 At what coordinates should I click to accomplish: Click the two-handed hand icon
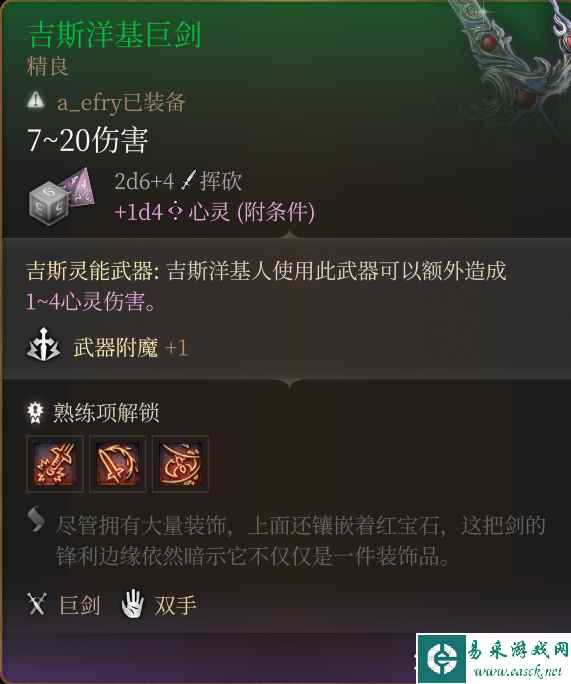(133, 604)
